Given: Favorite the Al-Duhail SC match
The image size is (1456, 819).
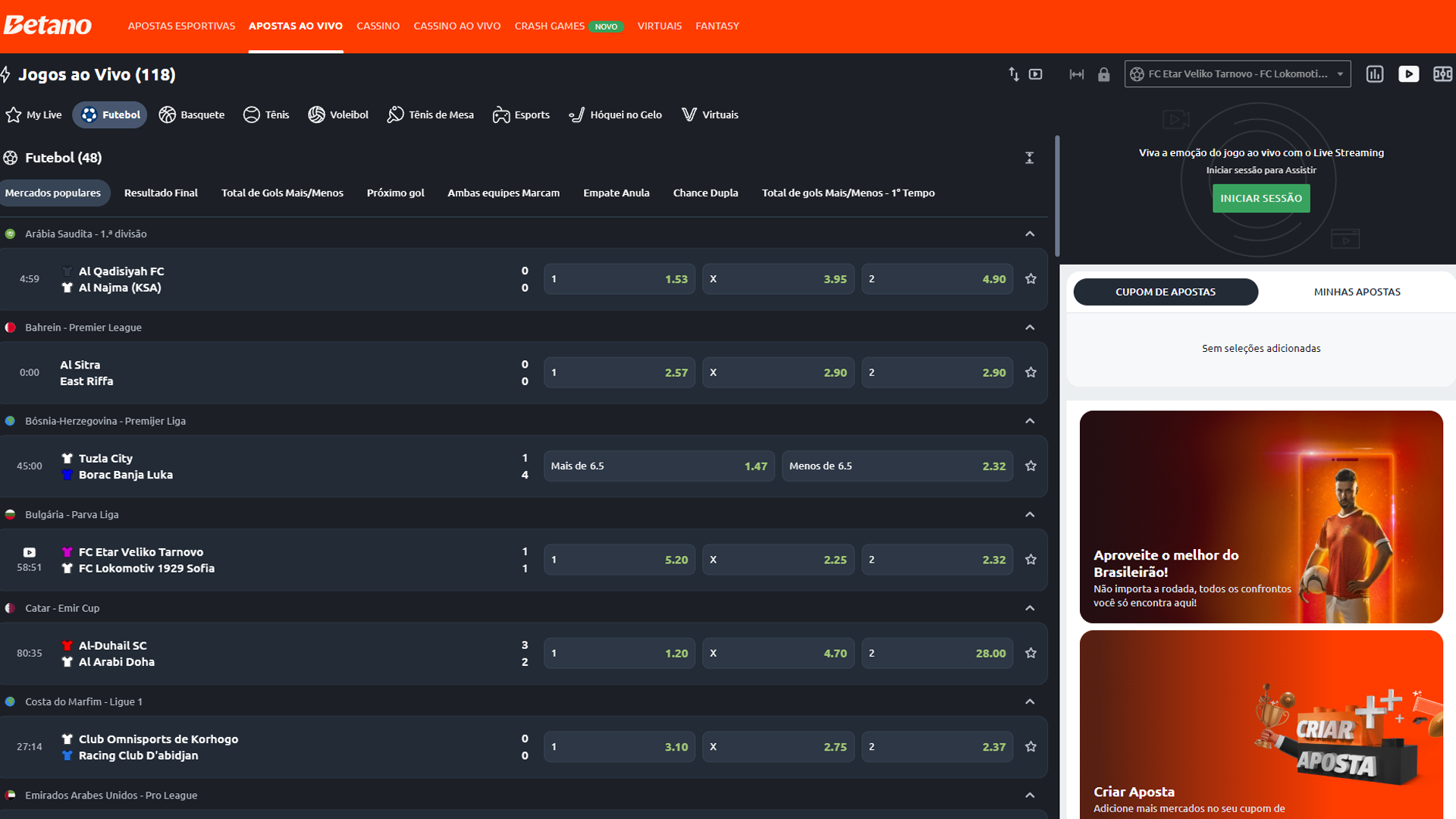Looking at the screenshot, I should click(x=1031, y=653).
